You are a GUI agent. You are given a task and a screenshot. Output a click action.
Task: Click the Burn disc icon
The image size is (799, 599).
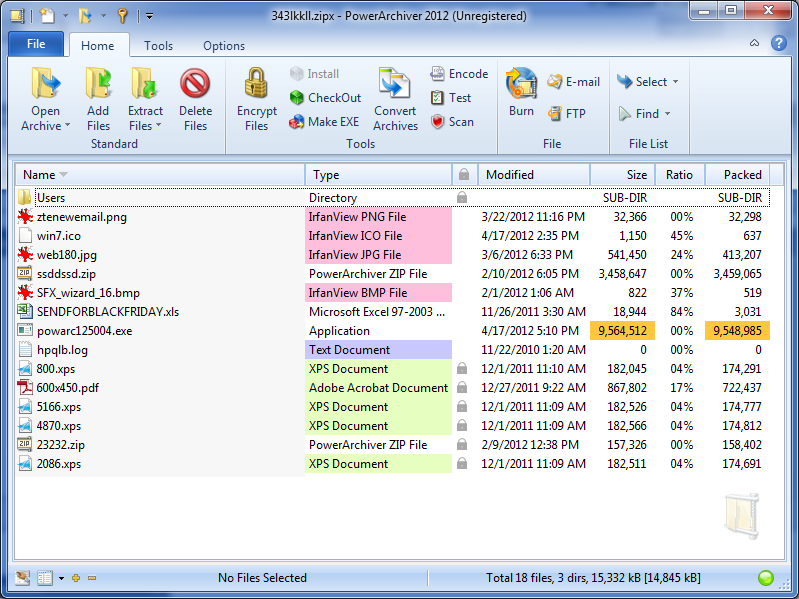point(521,84)
